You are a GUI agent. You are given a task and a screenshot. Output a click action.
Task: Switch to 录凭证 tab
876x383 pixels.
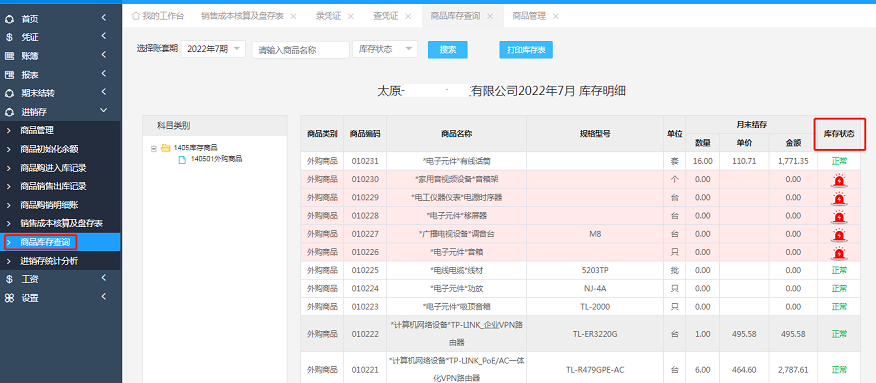328,16
